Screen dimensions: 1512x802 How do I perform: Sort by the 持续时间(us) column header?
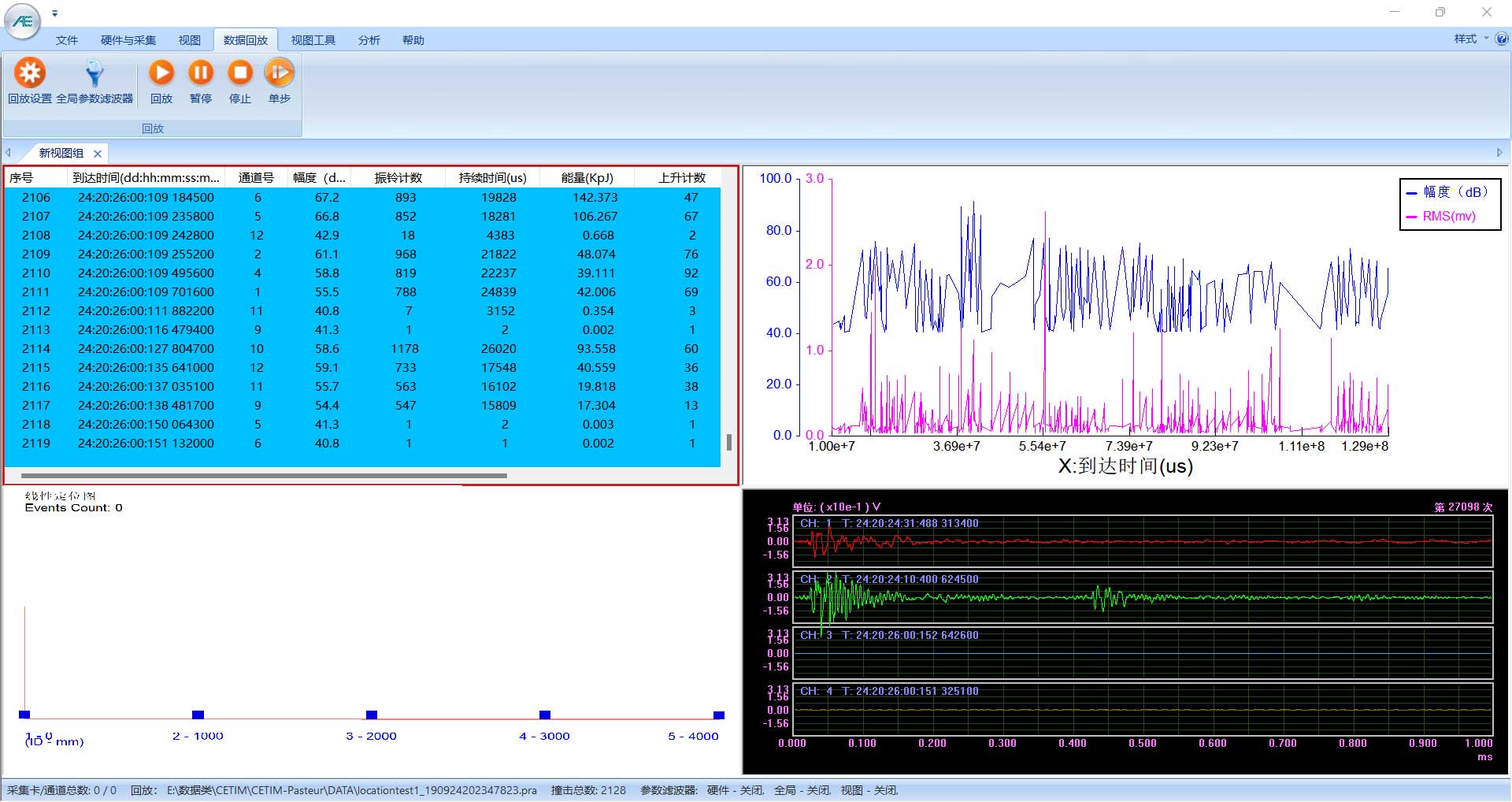click(x=493, y=177)
